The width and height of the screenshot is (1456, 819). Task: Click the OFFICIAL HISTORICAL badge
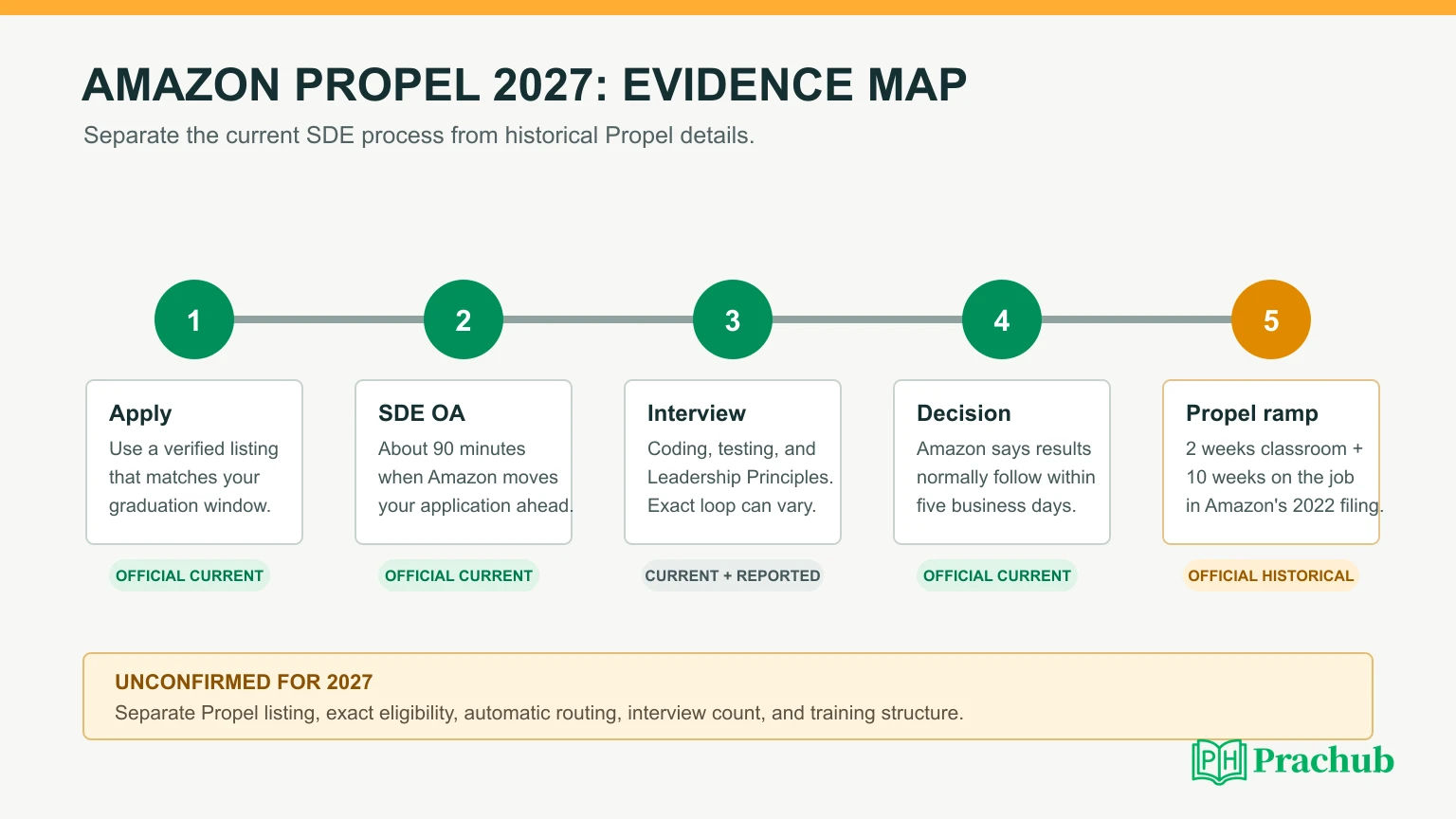1271,575
